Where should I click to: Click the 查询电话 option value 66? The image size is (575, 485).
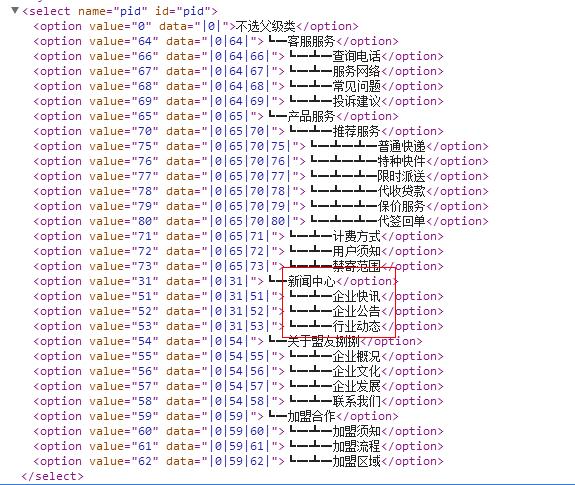pyautogui.click(x=238, y=56)
